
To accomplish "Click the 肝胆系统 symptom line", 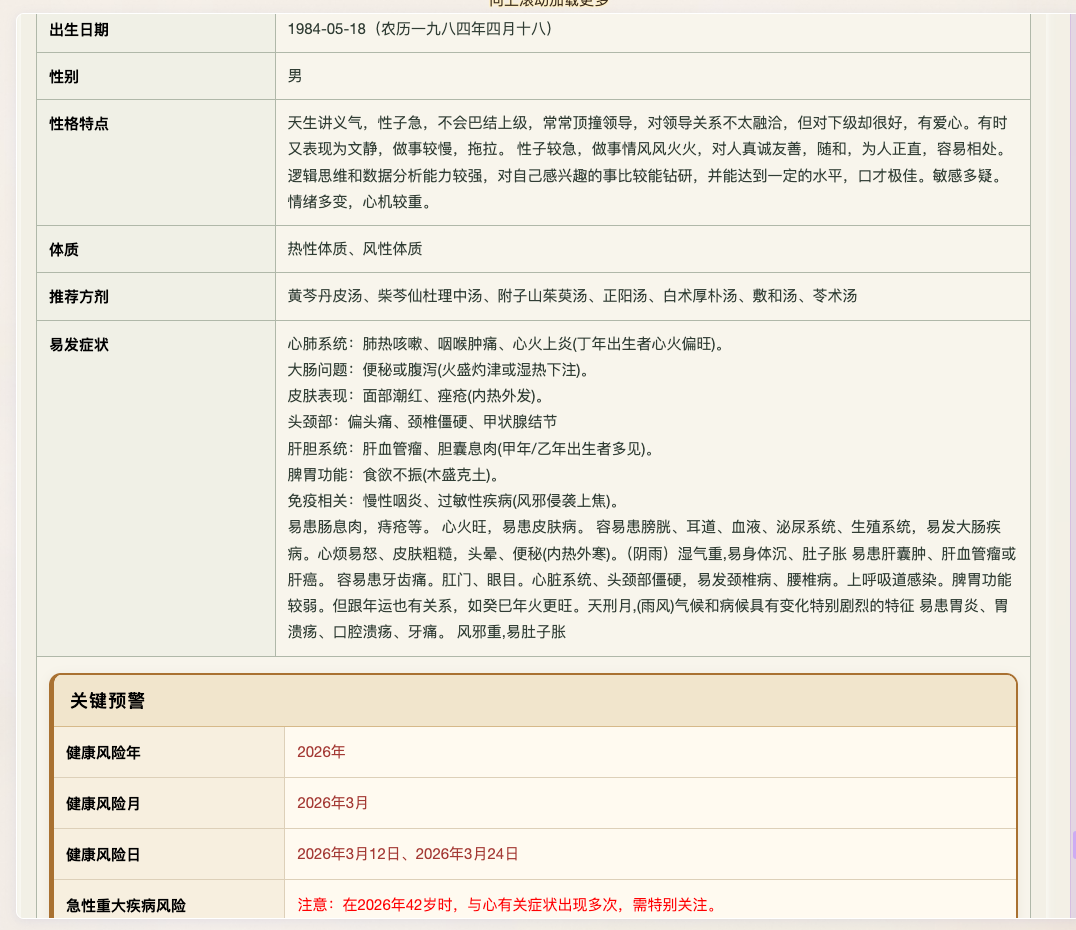I will [x=471, y=449].
